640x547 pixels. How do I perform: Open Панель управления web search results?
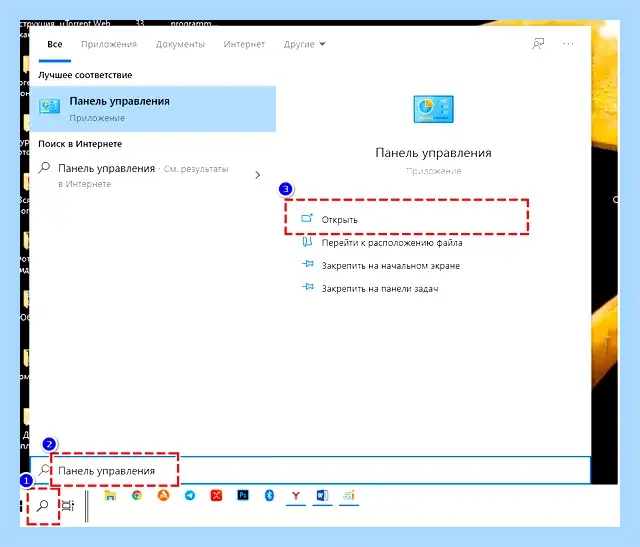point(143,176)
